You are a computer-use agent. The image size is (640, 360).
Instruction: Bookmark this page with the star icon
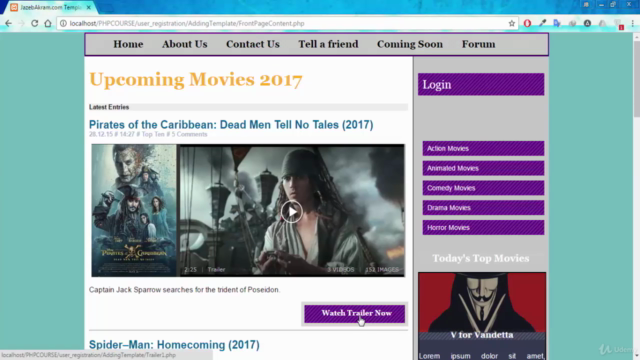pyautogui.click(x=511, y=23)
